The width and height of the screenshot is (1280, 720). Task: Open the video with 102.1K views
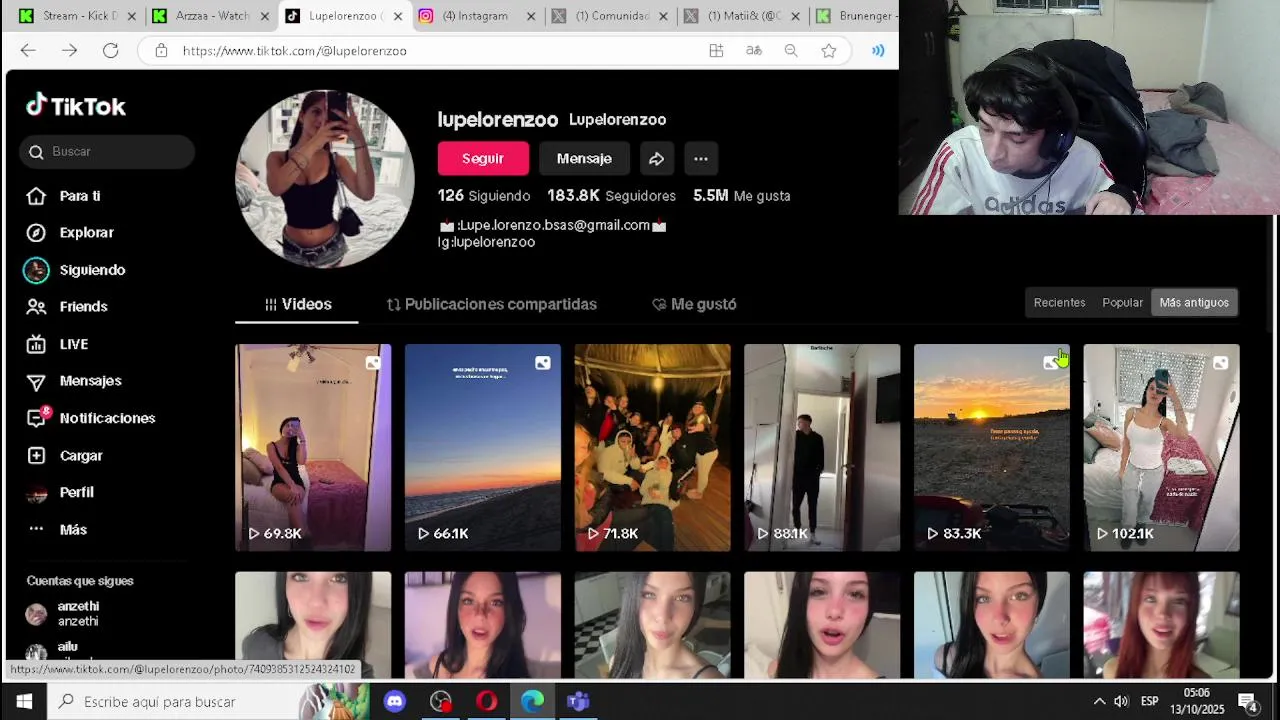pyautogui.click(x=1161, y=448)
